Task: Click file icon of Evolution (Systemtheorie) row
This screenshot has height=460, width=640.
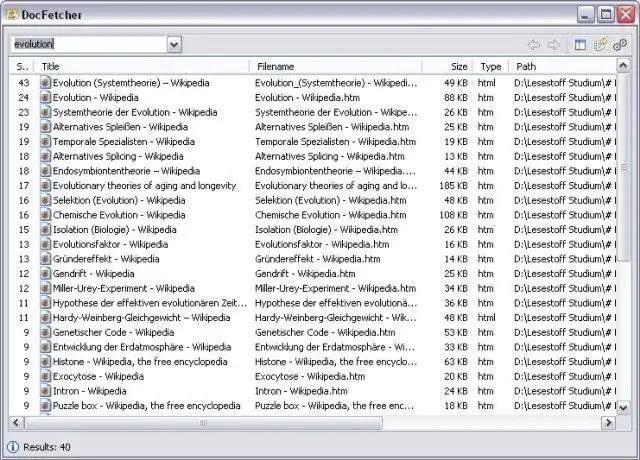Action: click(x=45, y=83)
